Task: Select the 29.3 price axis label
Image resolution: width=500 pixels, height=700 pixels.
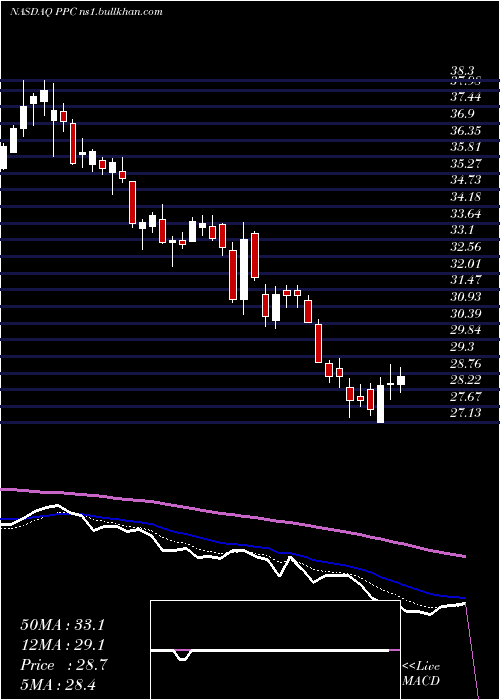Action: tap(462, 347)
